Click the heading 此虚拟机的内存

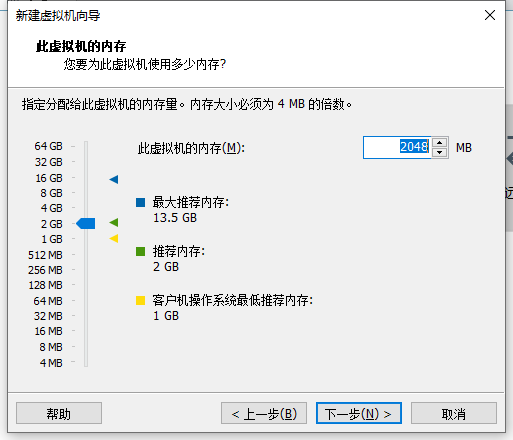(81, 46)
